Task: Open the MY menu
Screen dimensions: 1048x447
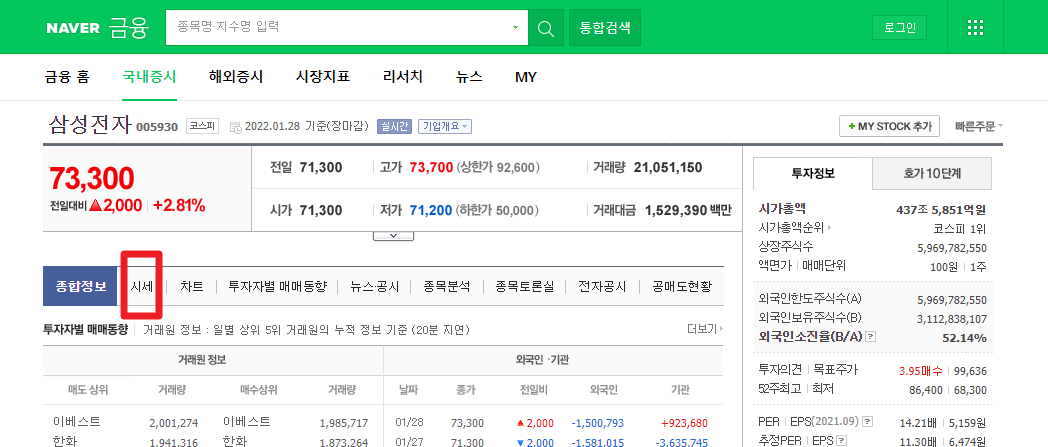Action: 526,77
